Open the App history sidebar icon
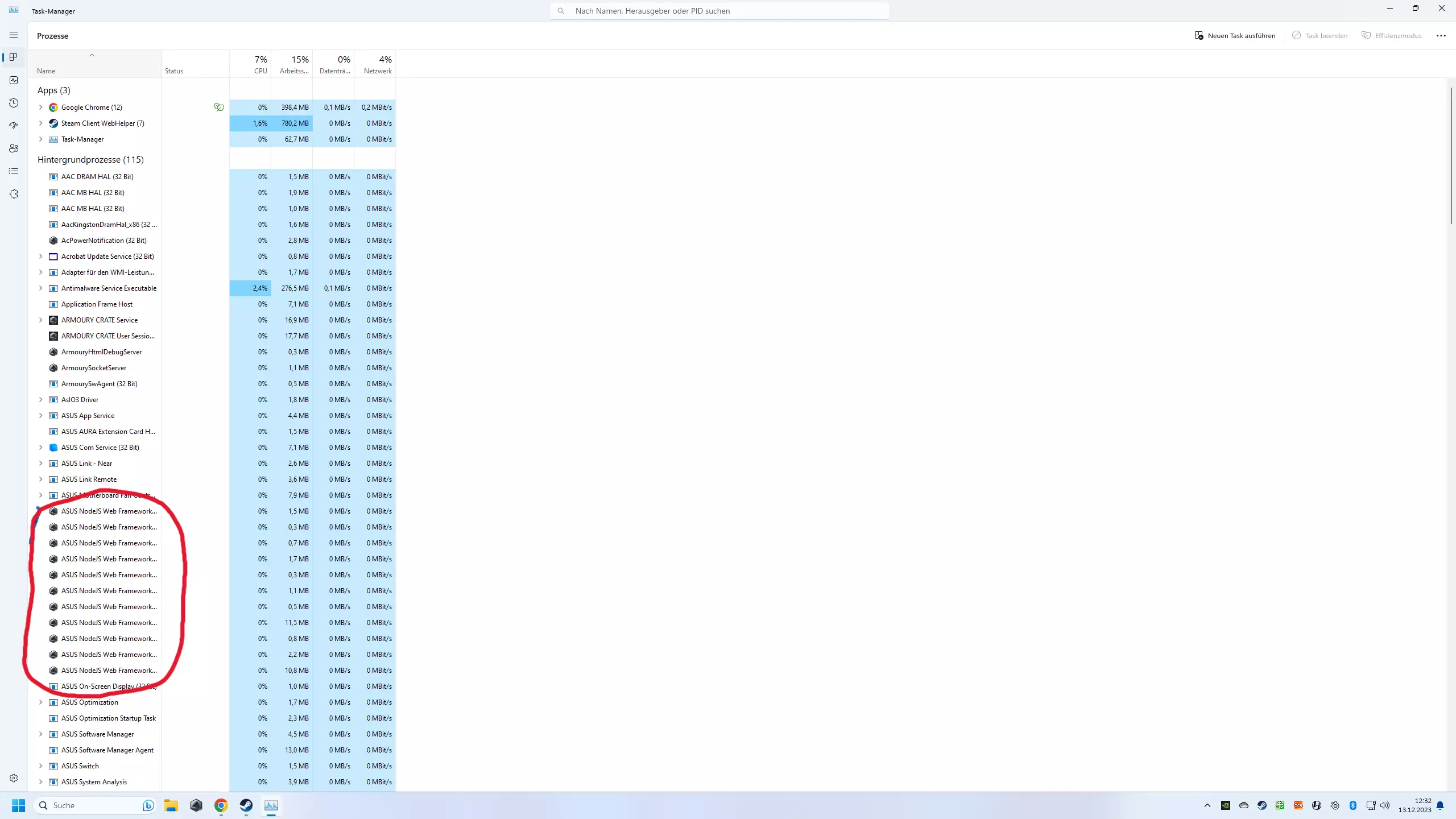Image resolution: width=1456 pixels, height=819 pixels. tap(14, 103)
